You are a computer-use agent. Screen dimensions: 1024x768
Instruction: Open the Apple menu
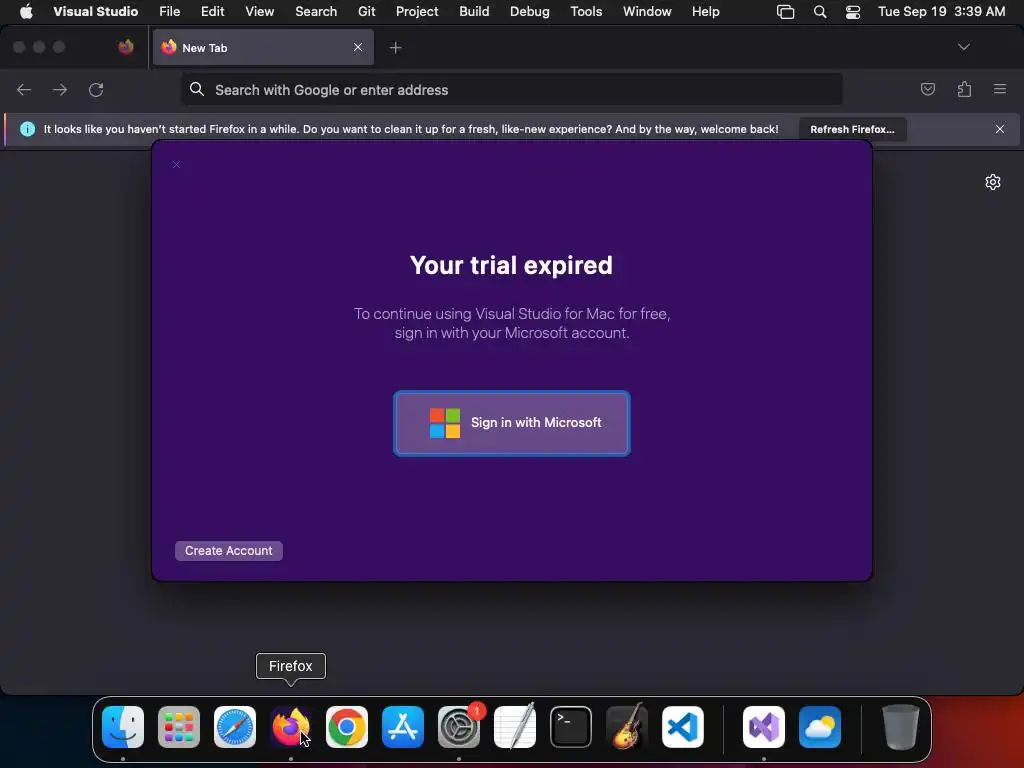(26, 11)
